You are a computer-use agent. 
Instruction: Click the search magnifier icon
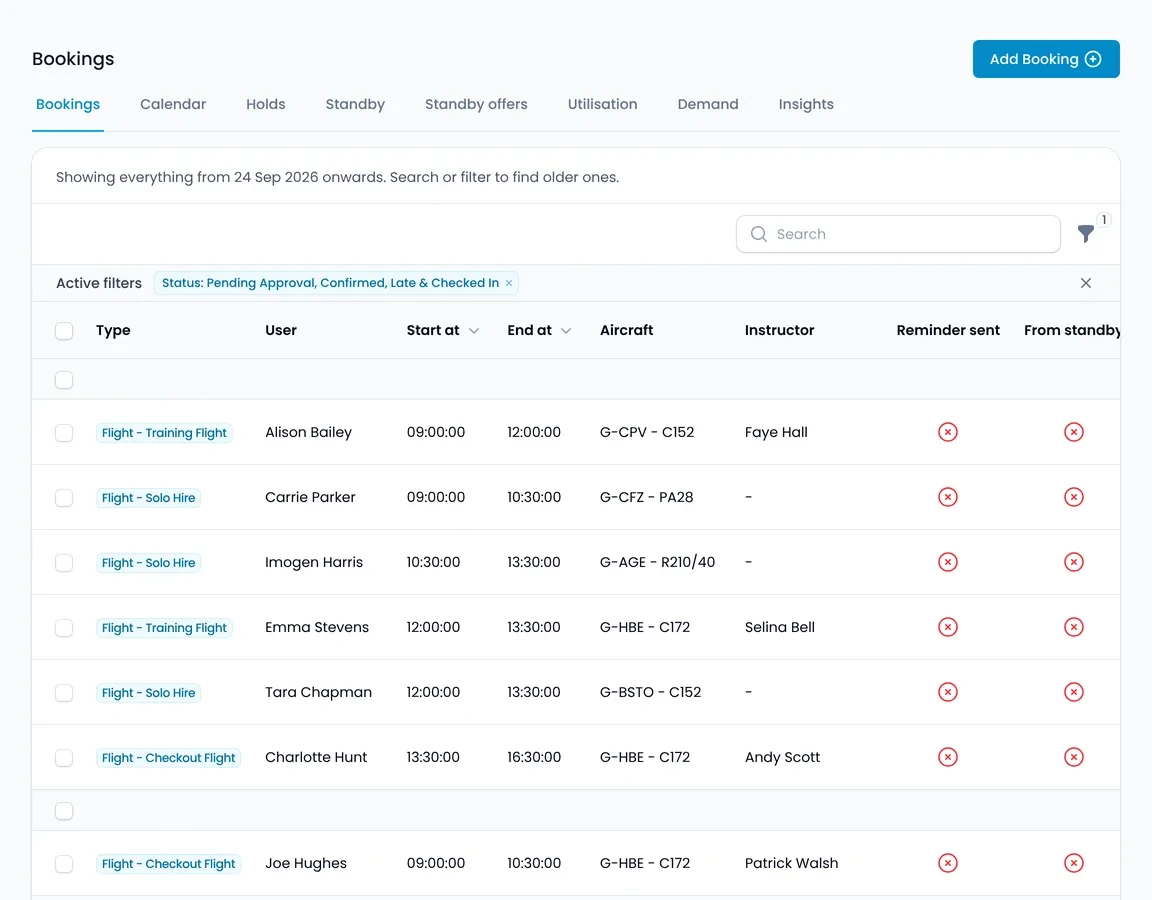point(759,234)
